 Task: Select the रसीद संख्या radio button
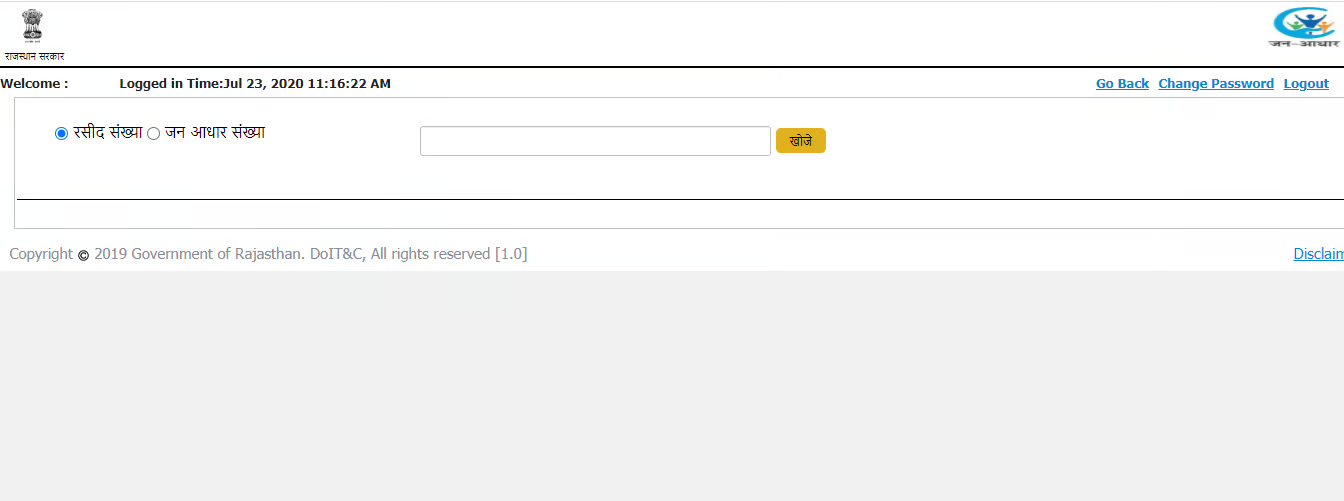pos(62,134)
